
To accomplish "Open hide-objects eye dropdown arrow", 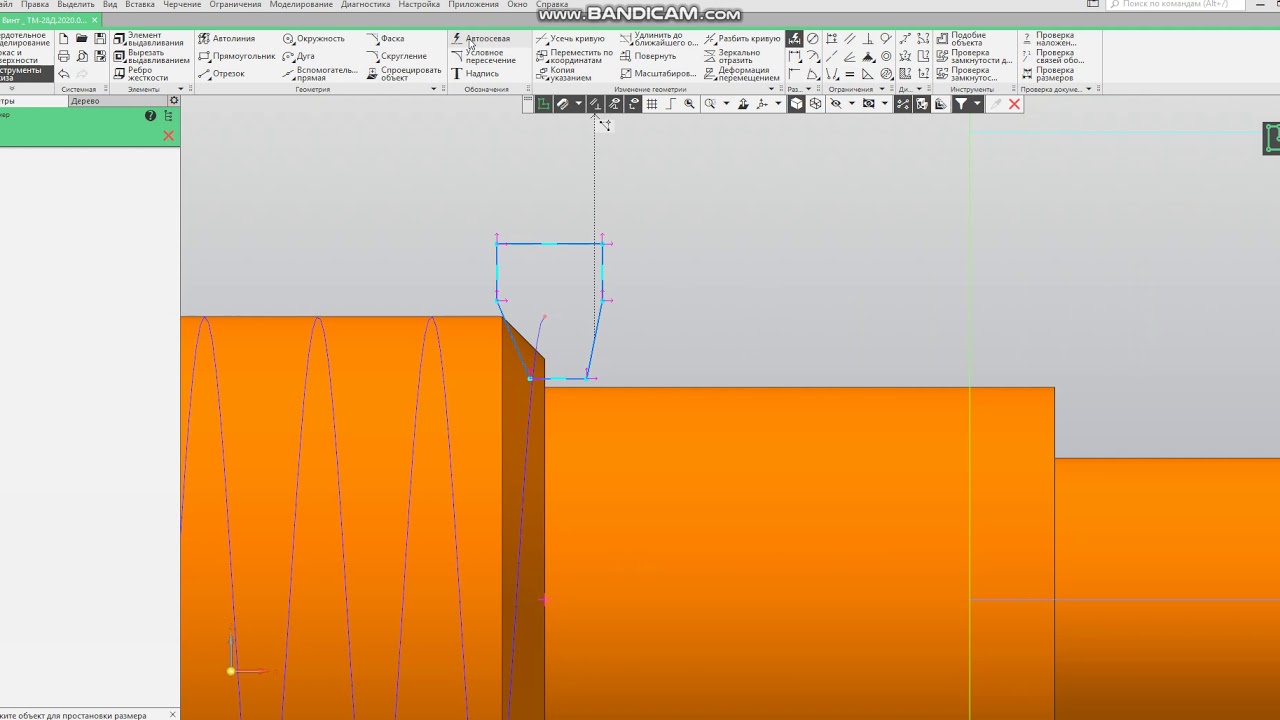I will [852, 104].
